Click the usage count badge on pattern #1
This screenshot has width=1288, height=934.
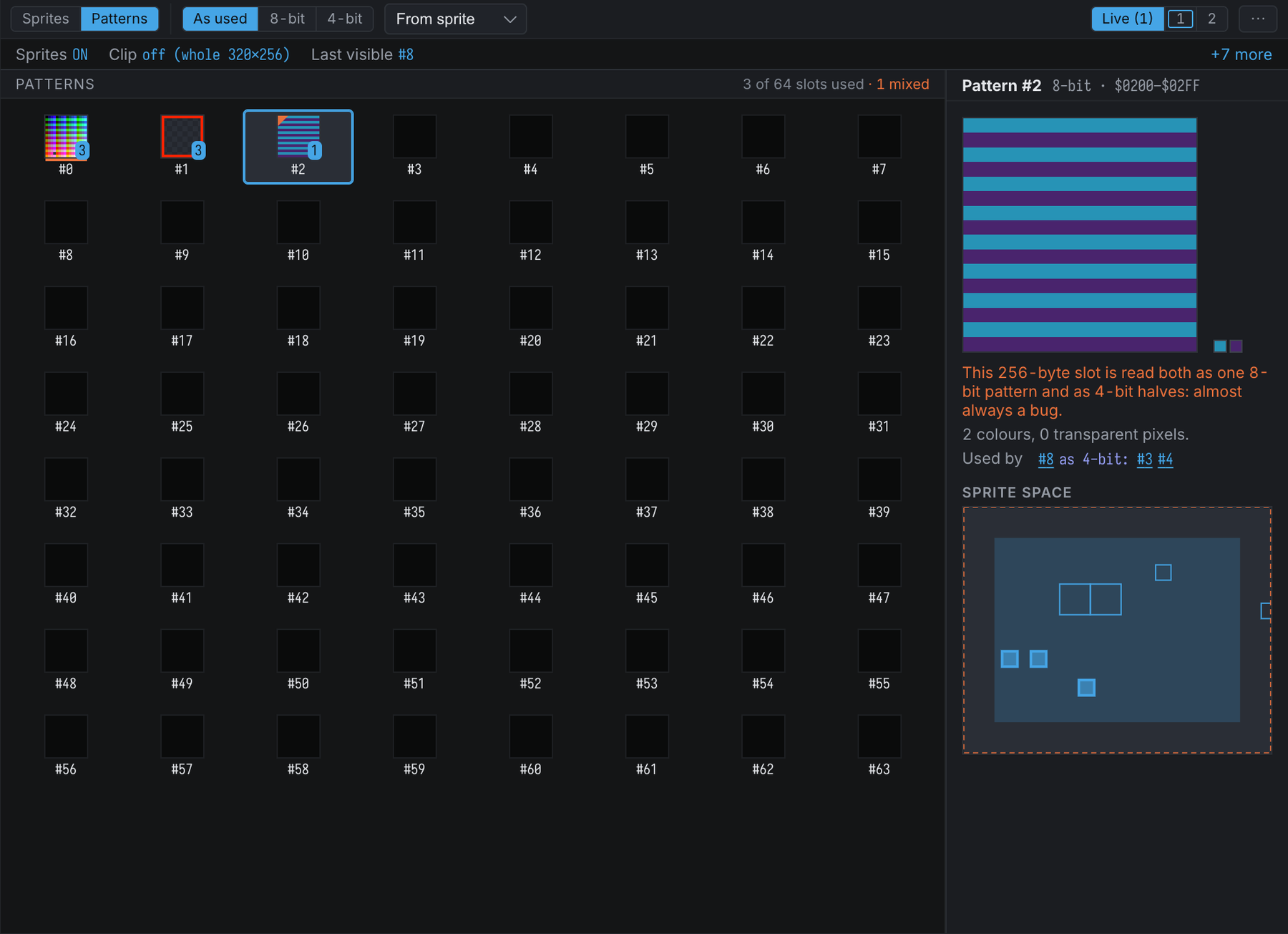tap(198, 150)
